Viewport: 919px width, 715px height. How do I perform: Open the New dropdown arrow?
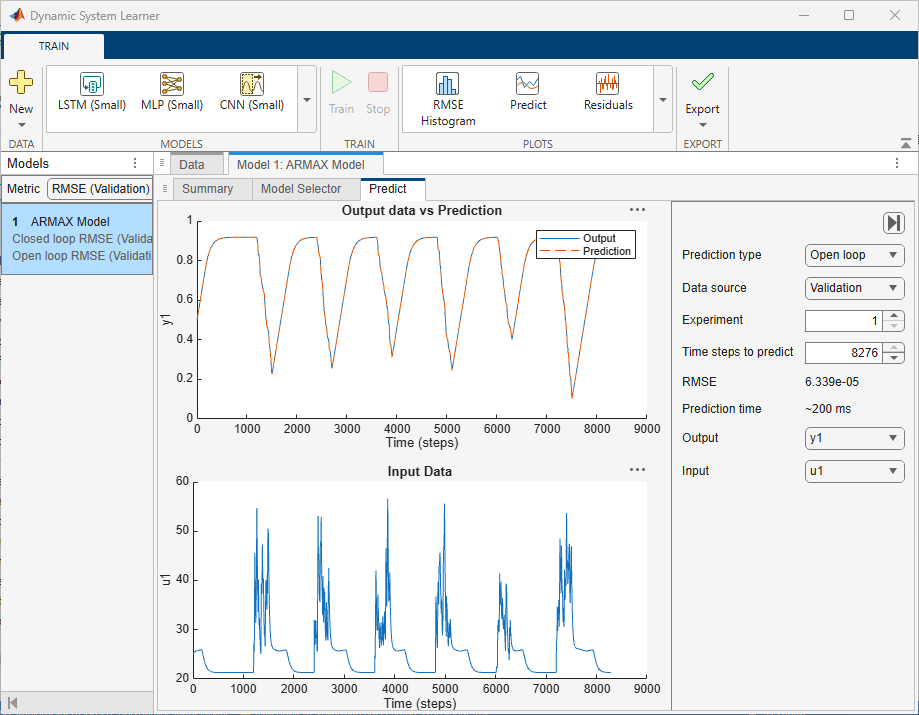coord(22,125)
